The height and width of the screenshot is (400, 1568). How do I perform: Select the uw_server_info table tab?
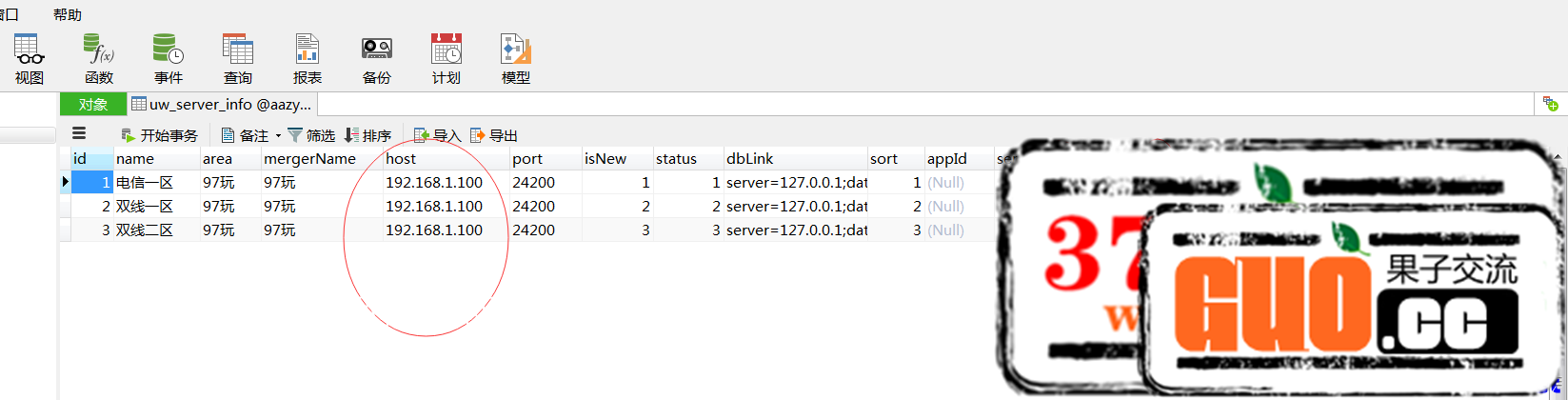tap(222, 105)
